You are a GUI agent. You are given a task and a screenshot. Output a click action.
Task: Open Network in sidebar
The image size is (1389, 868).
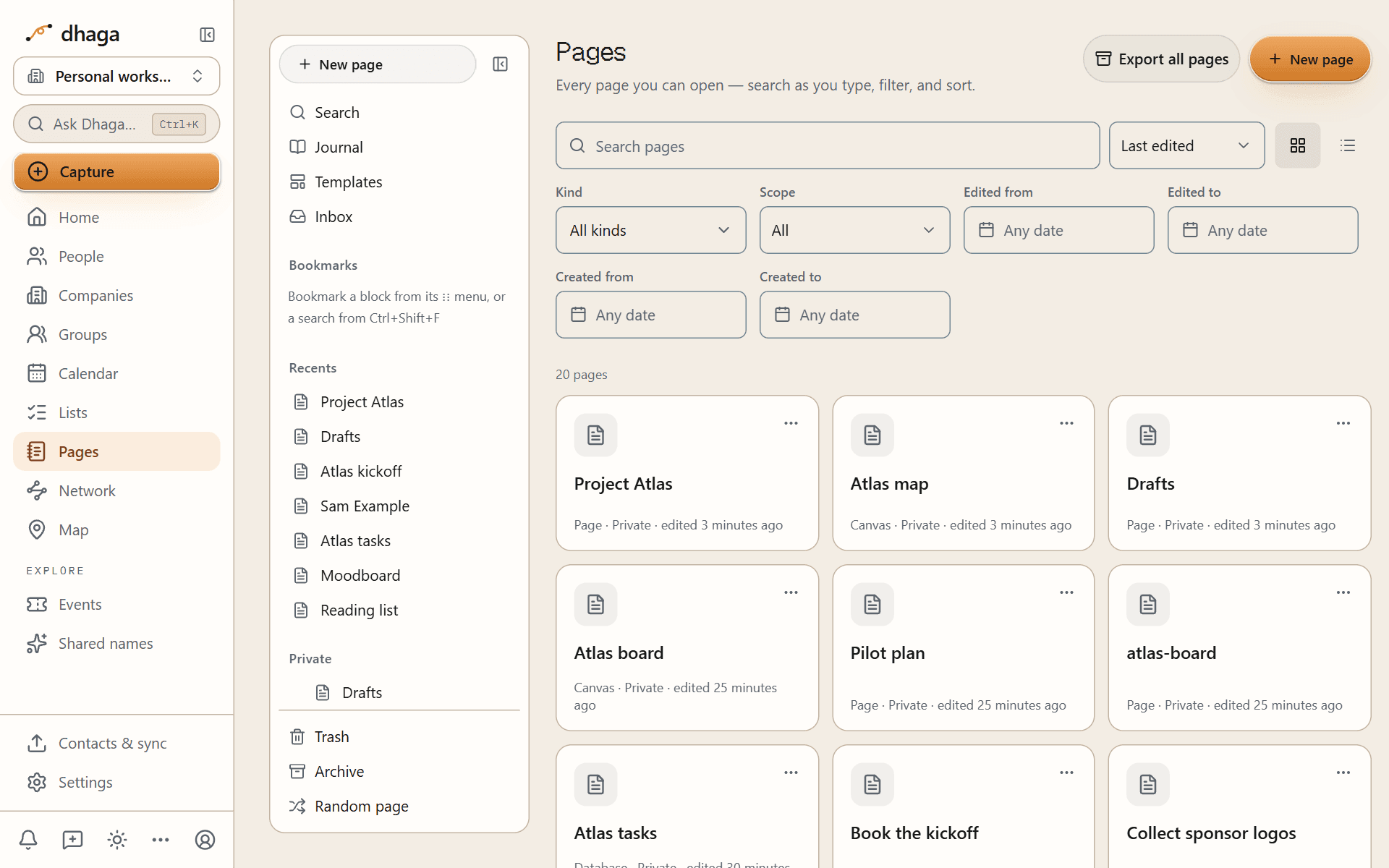coord(116,490)
